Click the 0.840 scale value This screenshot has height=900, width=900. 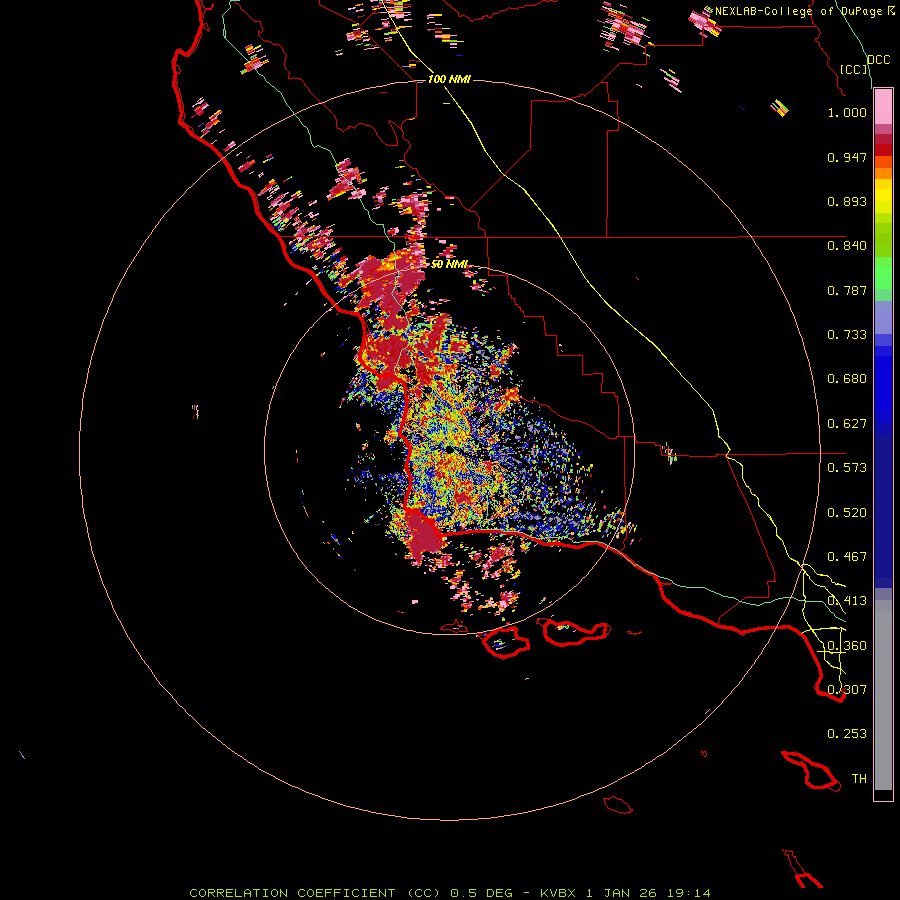[x=847, y=246]
